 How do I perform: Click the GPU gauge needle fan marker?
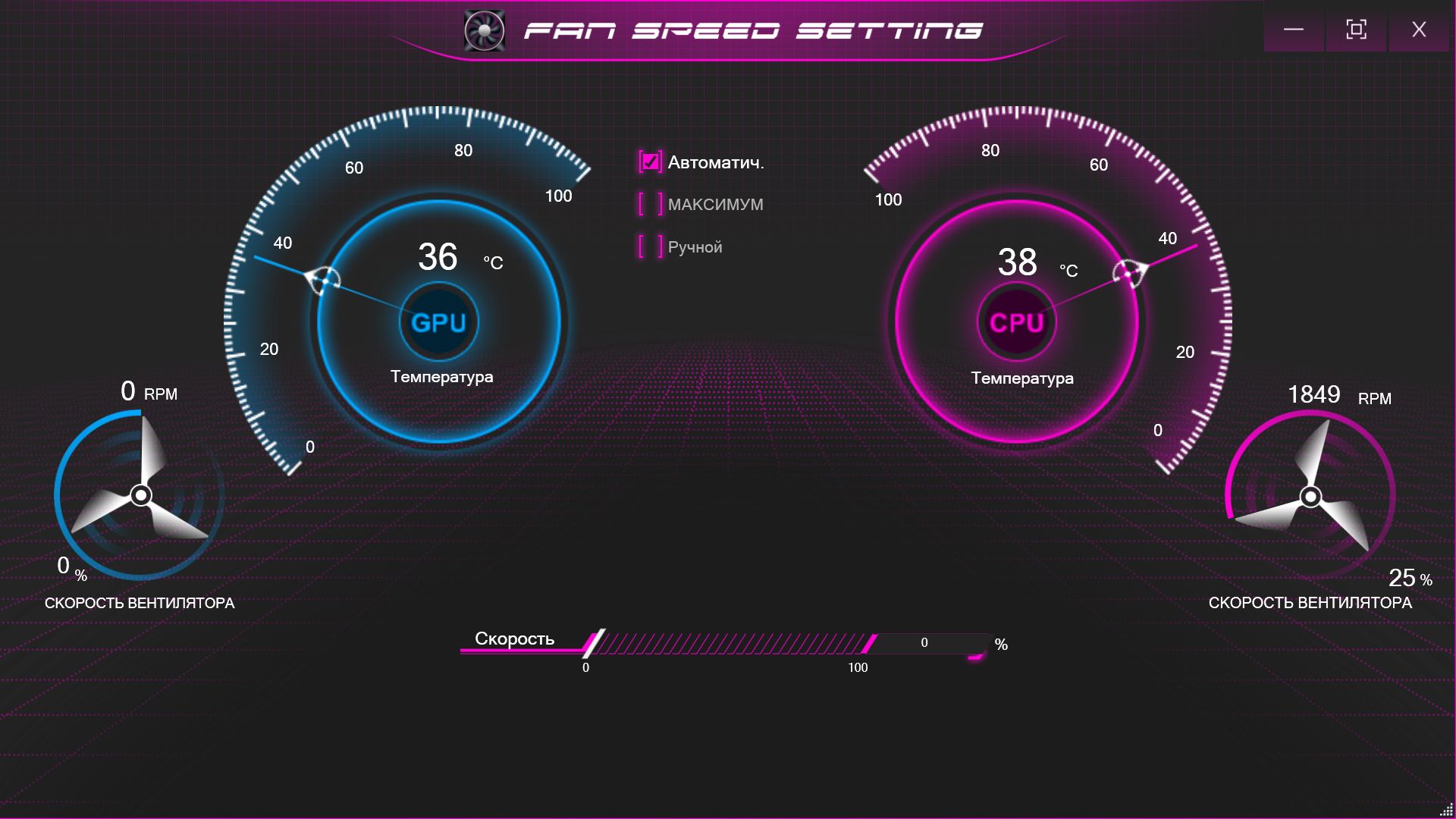pyautogui.click(x=324, y=281)
